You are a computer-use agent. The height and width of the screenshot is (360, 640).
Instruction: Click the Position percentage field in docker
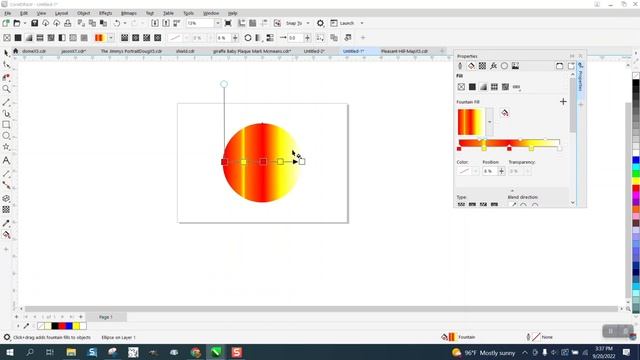point(489,171)
